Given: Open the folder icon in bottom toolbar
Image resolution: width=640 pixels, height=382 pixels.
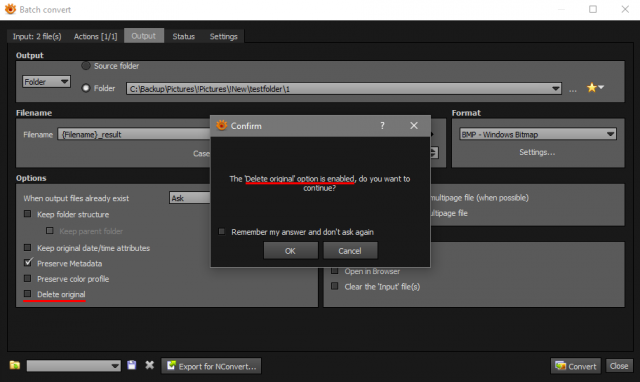Looking at the screenshot, I should 15,365.
